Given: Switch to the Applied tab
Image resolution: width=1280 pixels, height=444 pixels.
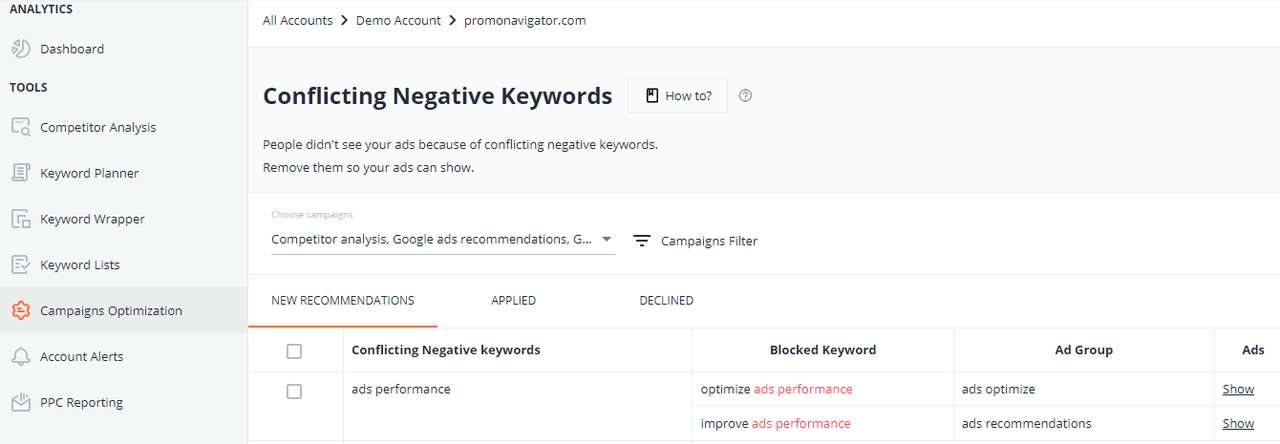Looking at the screenshot, I should click(514, 301).
